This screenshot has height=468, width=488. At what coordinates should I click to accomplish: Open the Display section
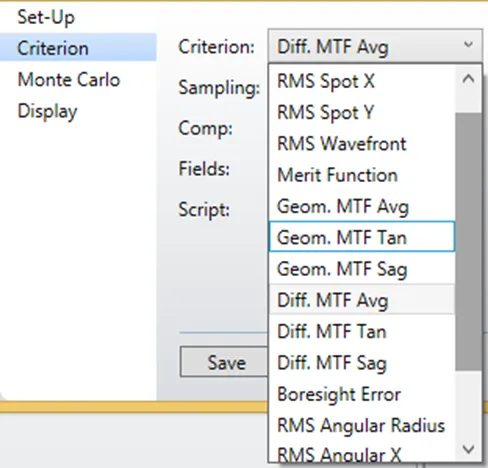point(47,111)
